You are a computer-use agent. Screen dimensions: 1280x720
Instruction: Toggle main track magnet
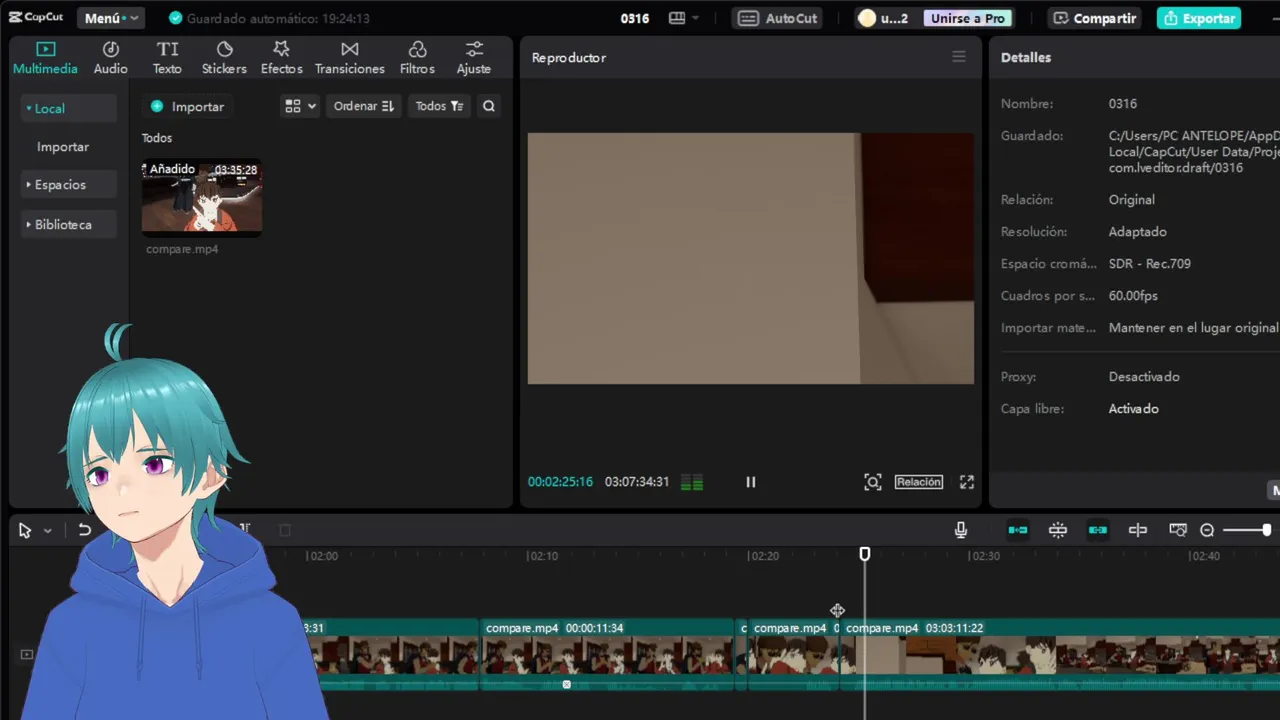coord(1018,530)
